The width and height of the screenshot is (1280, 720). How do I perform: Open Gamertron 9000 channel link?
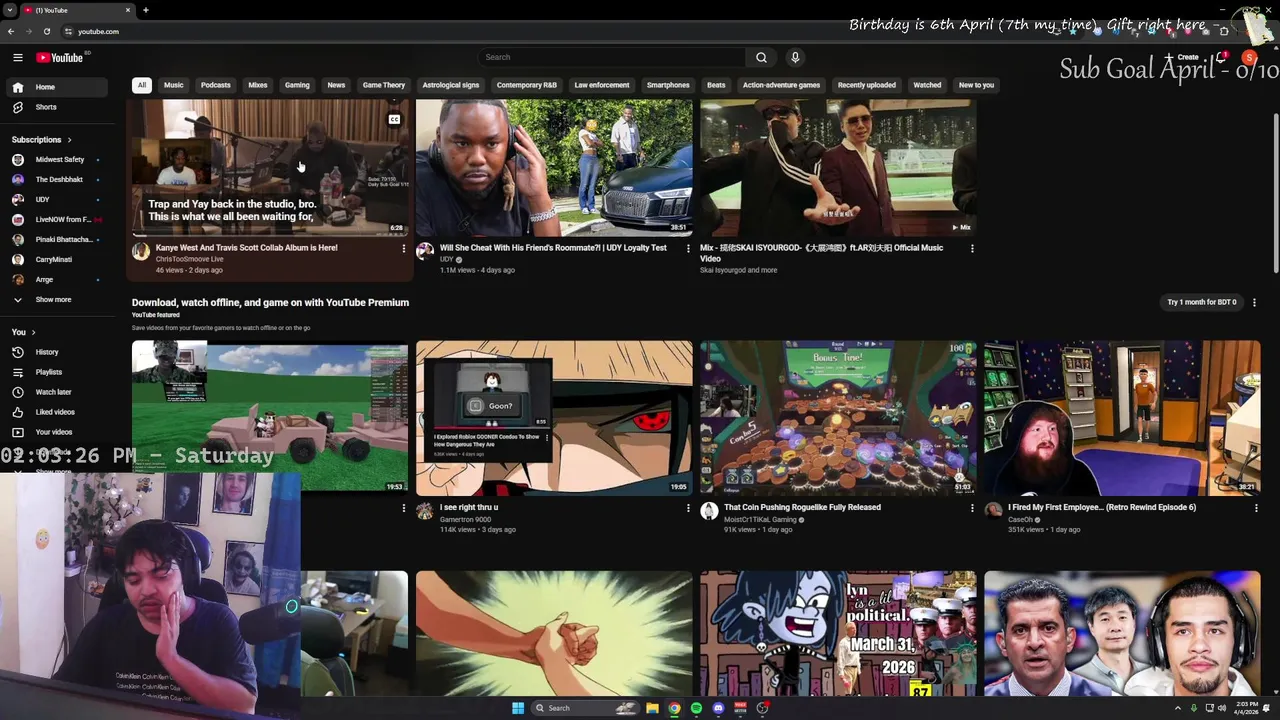pos(465,520)
